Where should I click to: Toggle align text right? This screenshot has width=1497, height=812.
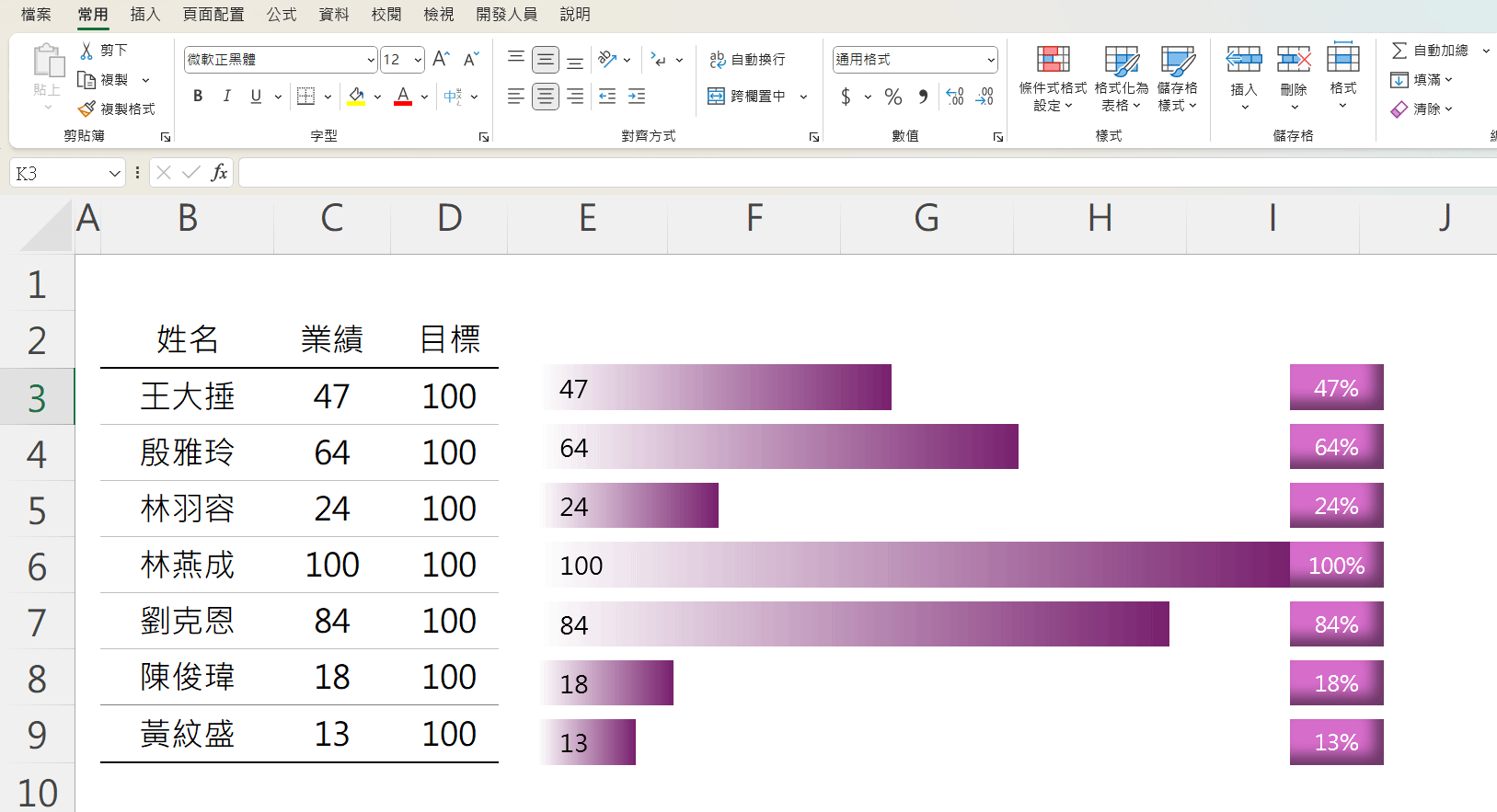(575, 97)
